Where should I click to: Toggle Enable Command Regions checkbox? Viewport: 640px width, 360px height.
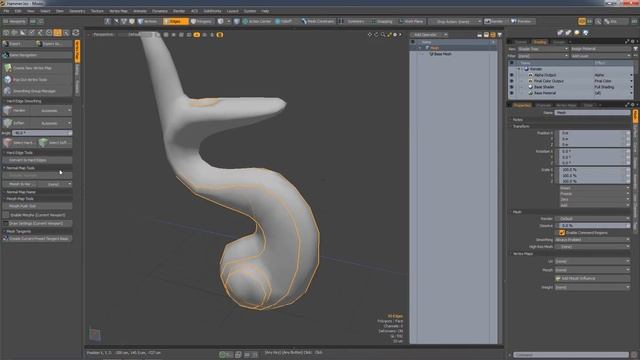pyautogui.click(x=562, y=233)
